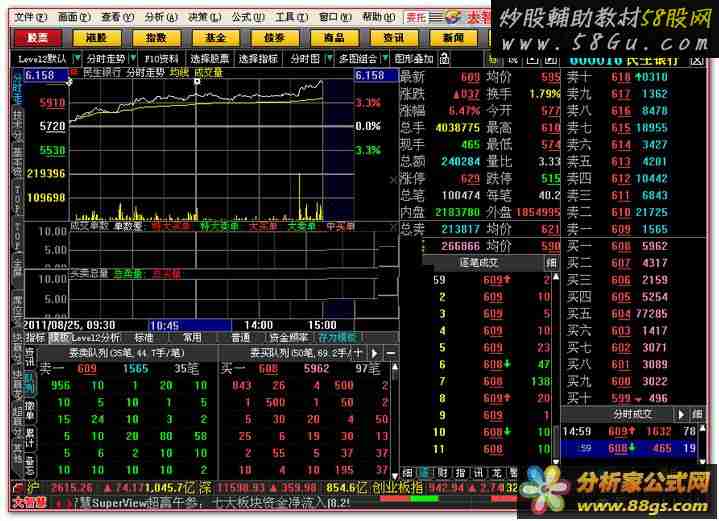Select the 常用 template tab
The width and height of the screenshot is (719, 521).
(x=192, y=338)
